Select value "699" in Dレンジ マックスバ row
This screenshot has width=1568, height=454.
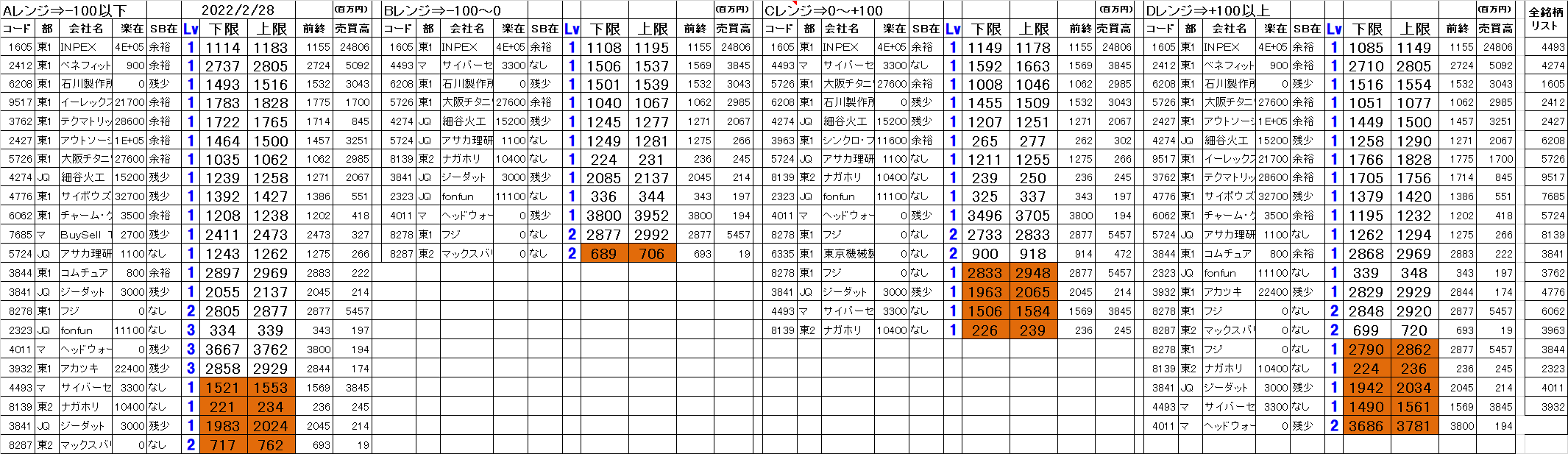(1366, 330)
